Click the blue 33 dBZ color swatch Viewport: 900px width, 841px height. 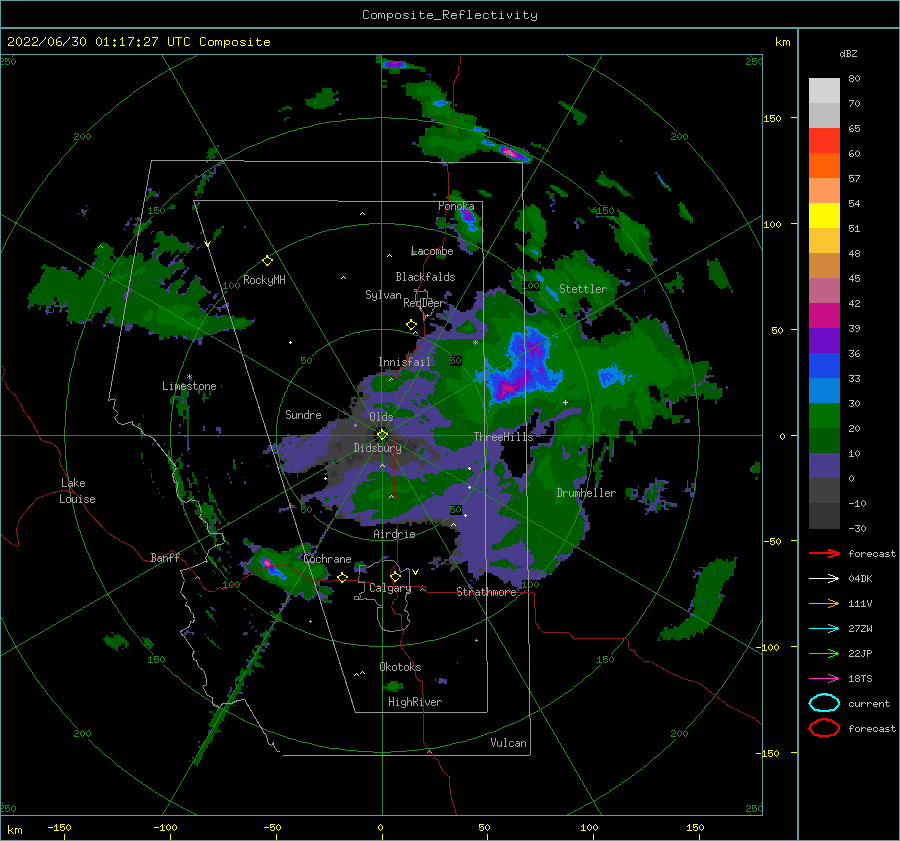[824, 366]
